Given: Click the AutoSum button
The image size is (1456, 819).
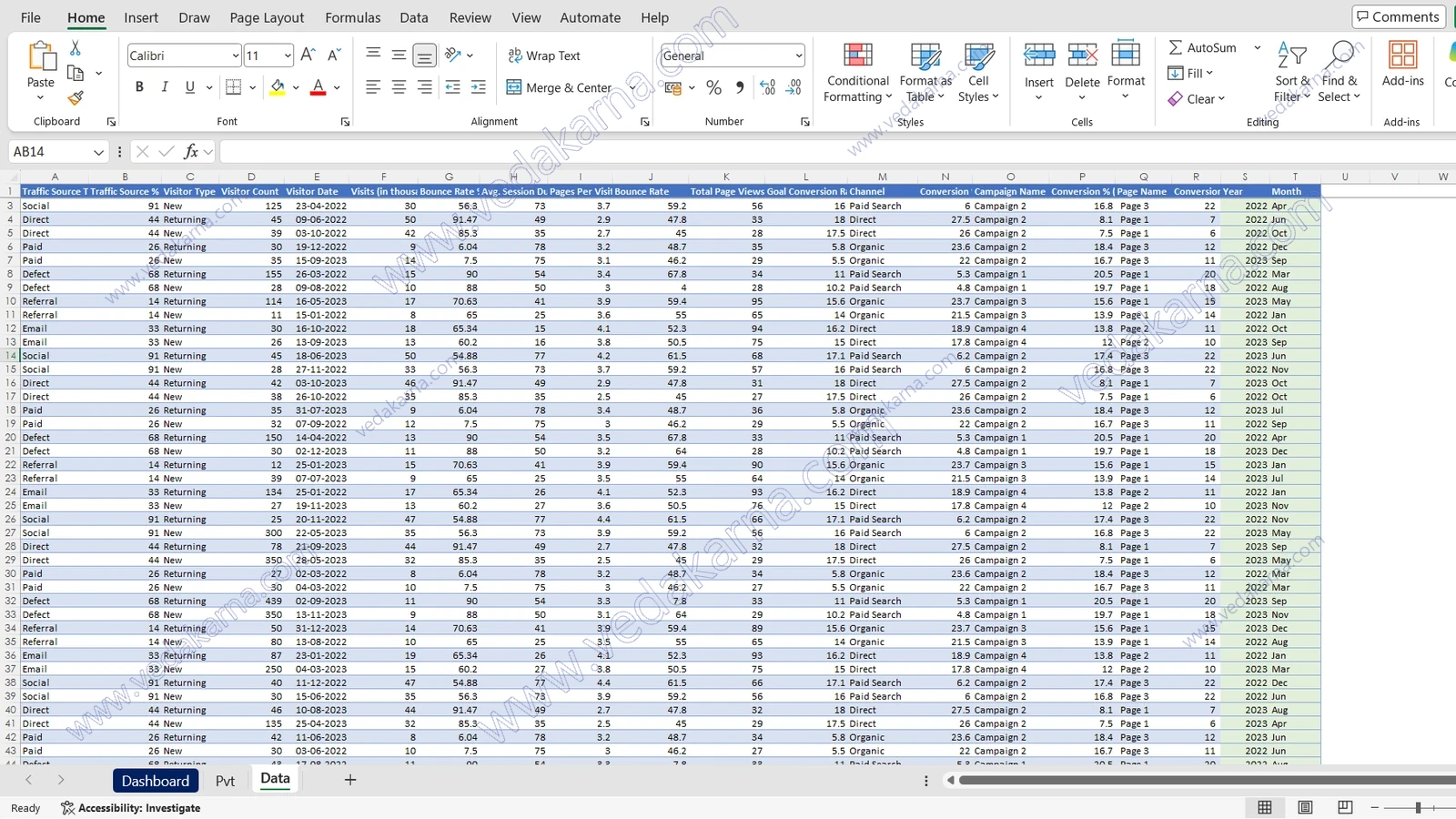Looking at the screenshot, I should (1203, 47).
